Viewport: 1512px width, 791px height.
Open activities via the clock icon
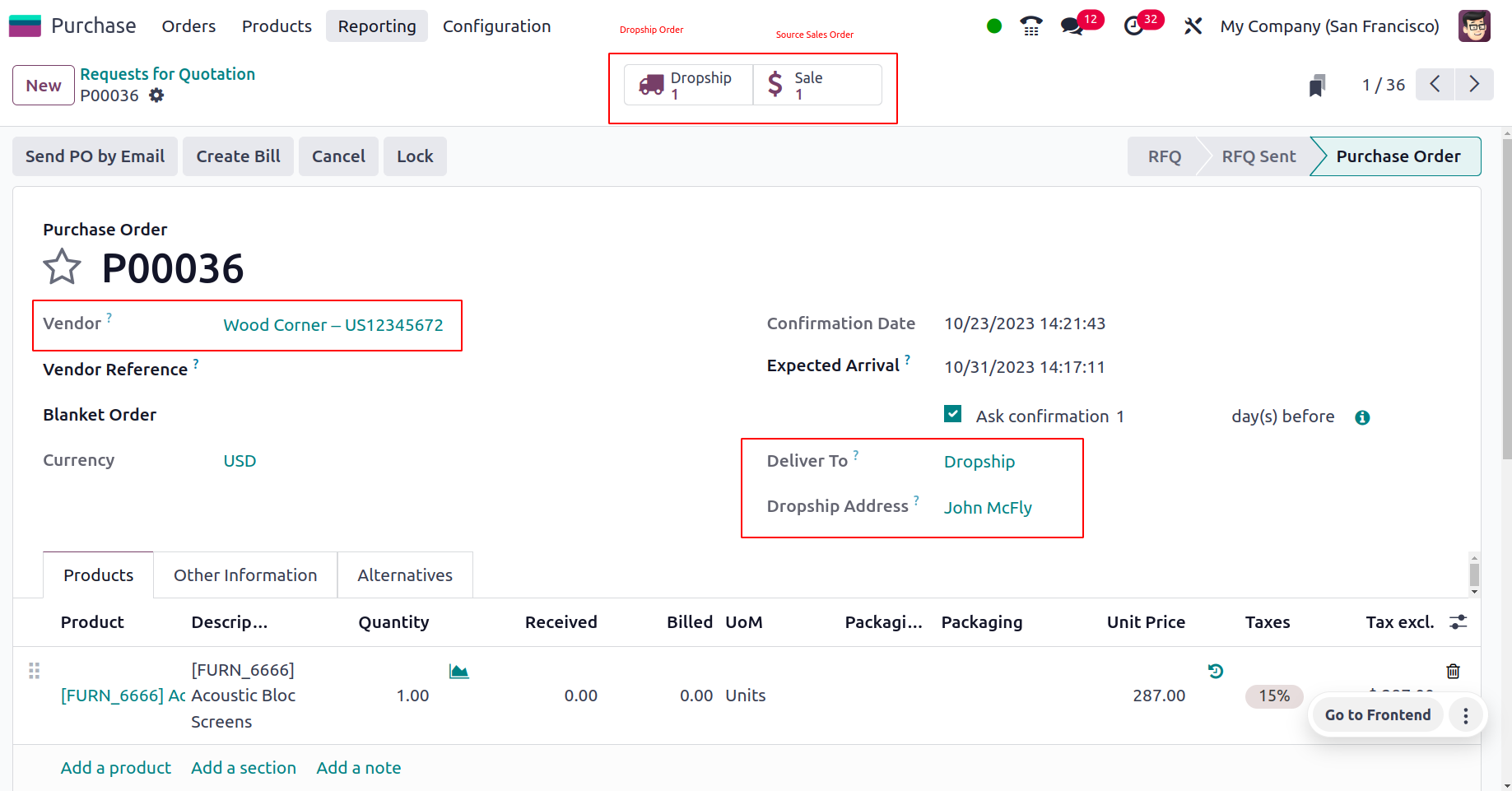(1134, 26)
